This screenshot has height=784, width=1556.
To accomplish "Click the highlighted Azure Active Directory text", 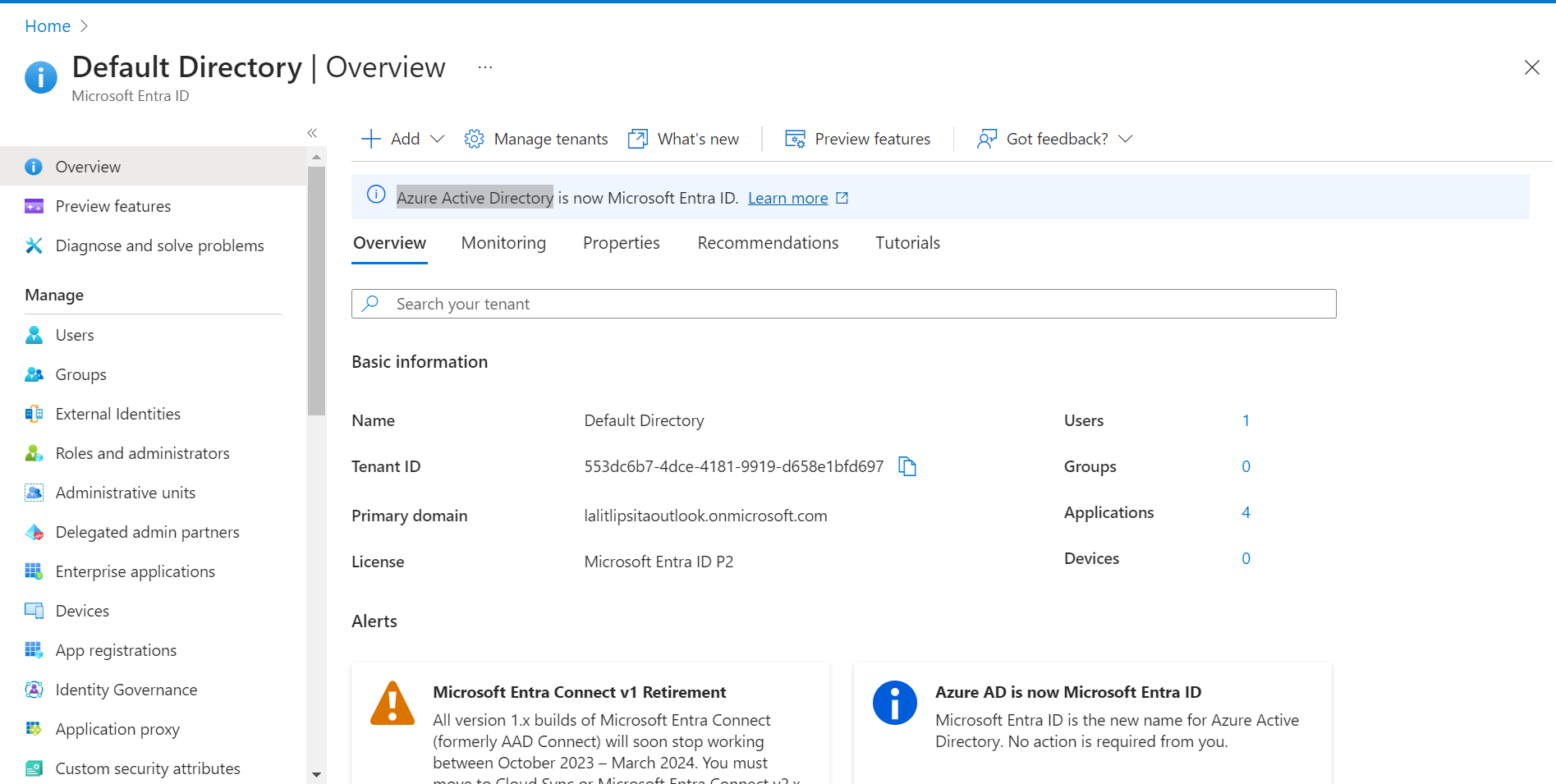I will [475, 198].
